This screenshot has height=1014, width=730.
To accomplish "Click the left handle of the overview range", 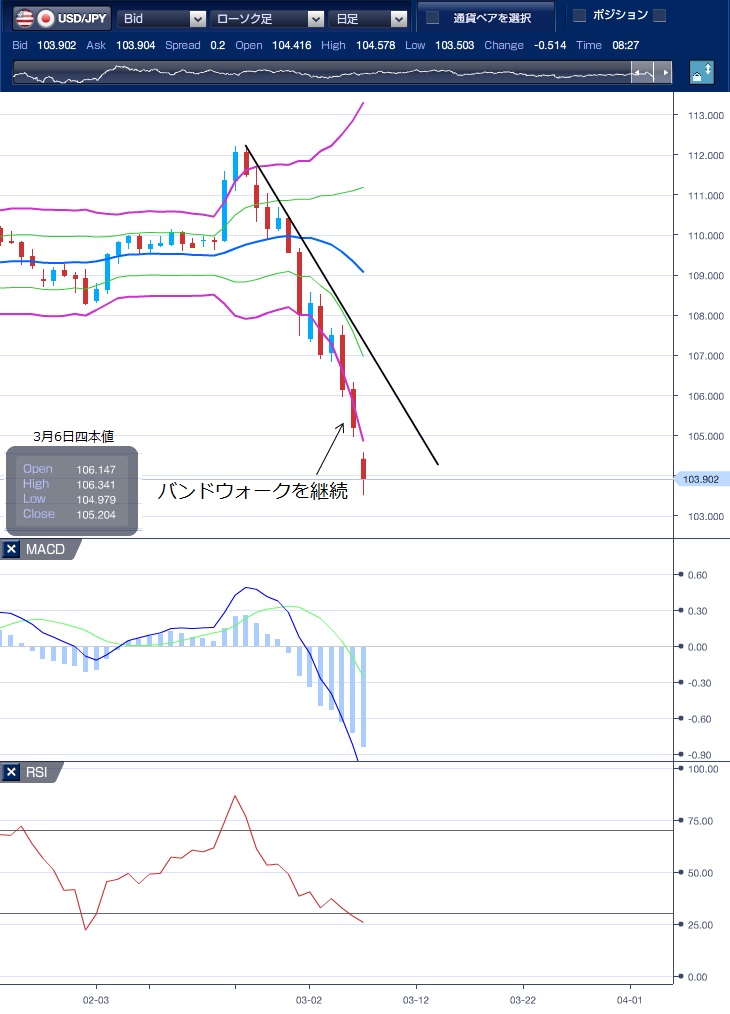I will click(x=635, y=74).
